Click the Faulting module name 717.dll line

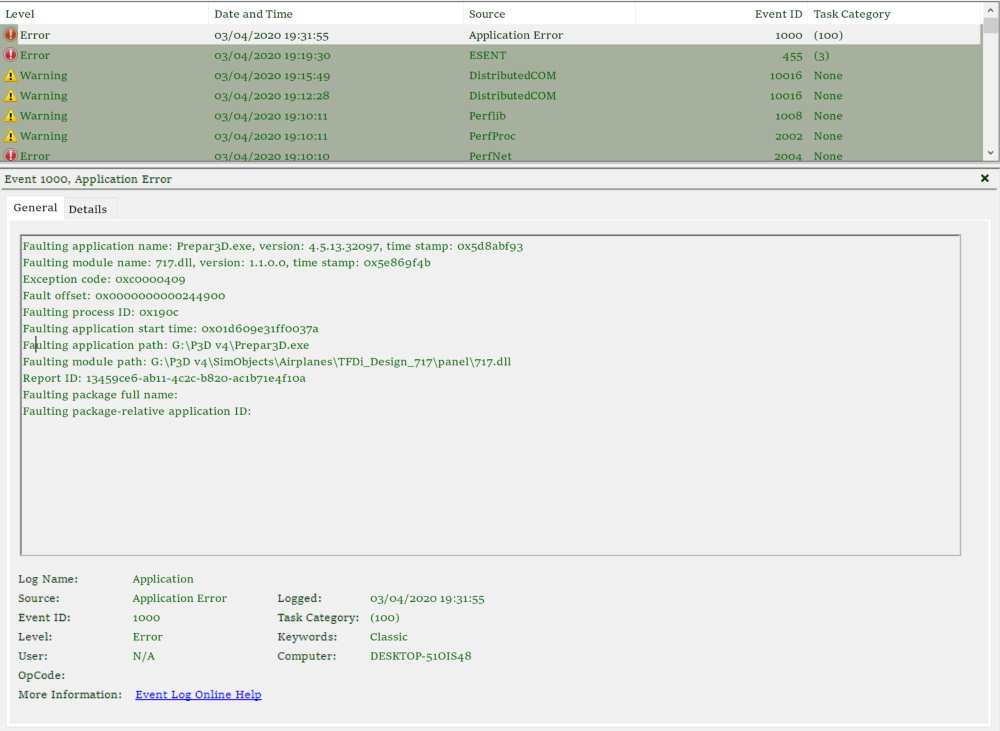[x=226, y=263]
